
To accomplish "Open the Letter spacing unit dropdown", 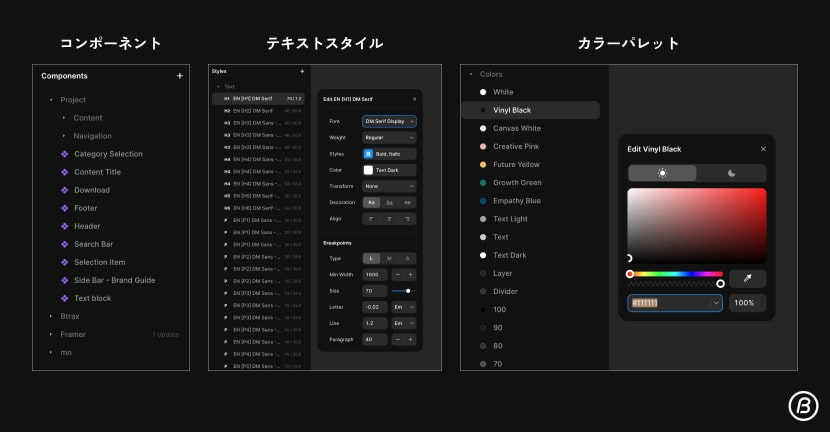I will coord(404,307).
